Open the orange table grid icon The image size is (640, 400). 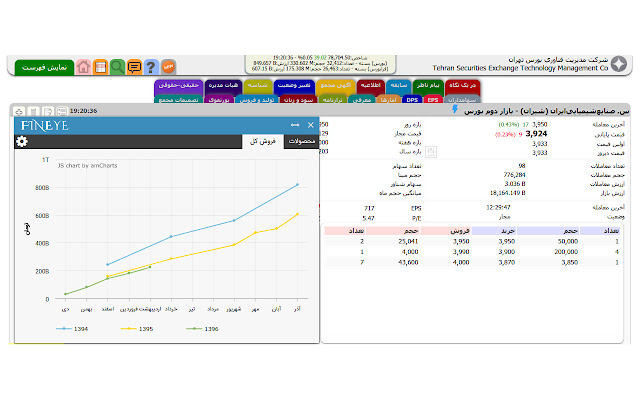100,67
